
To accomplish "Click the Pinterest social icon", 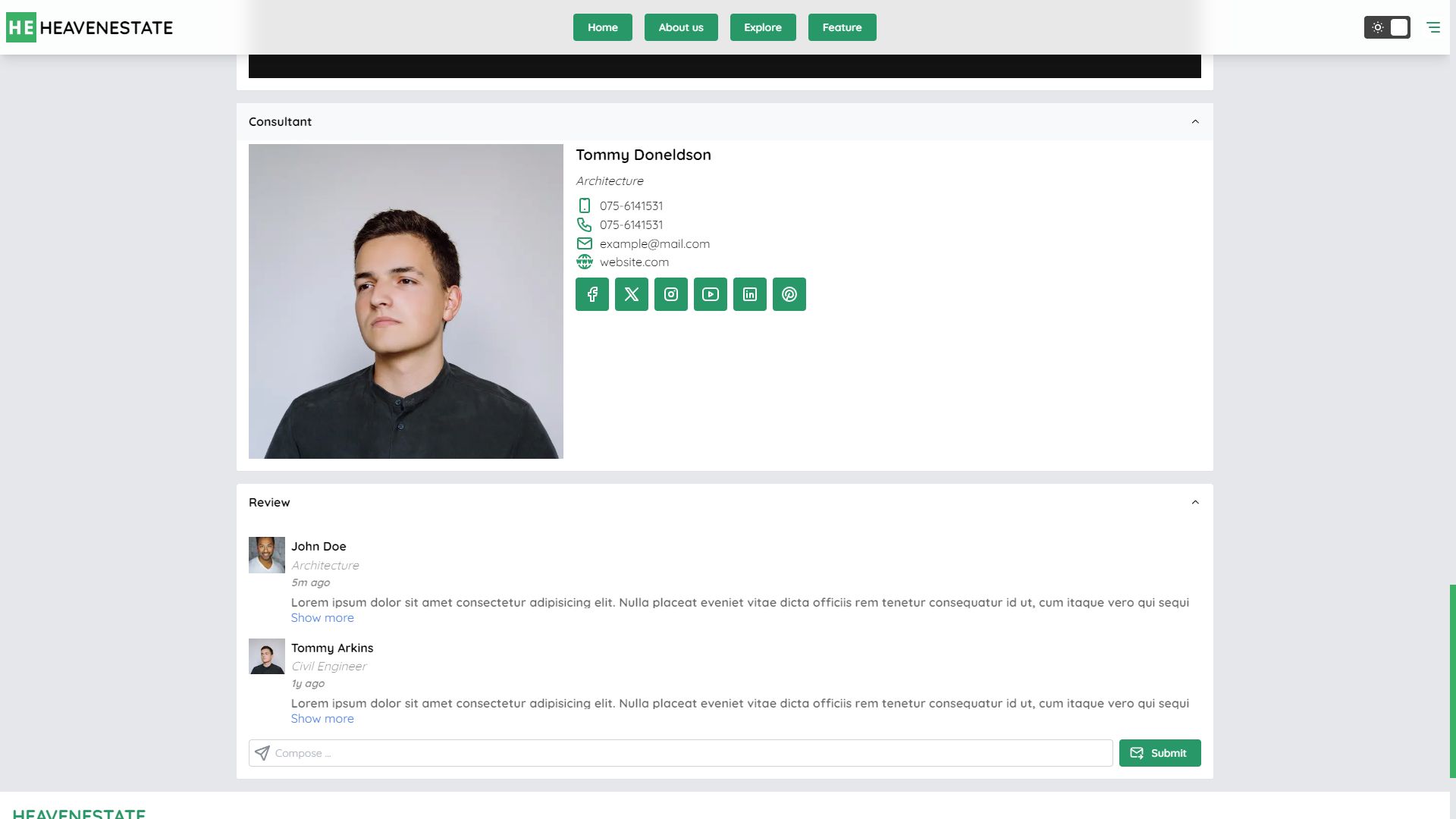I will 789,294.
